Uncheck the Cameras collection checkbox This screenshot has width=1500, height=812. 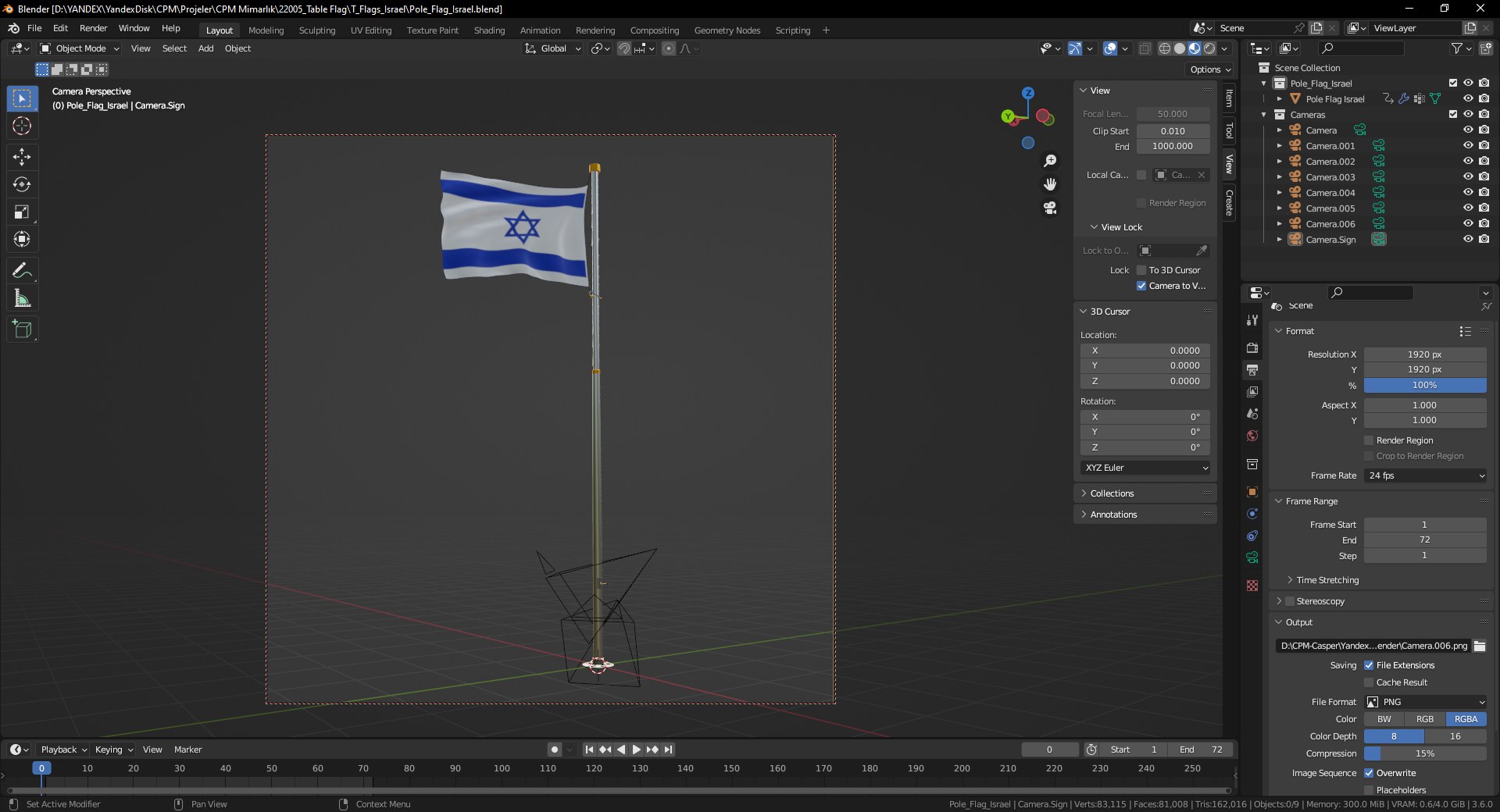(1453, 115)
